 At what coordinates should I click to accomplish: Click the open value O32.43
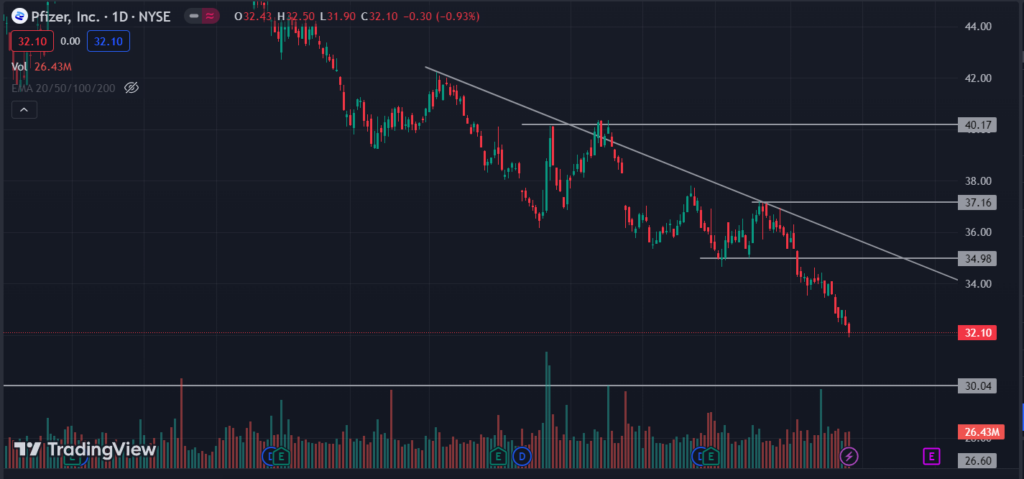pos(253,16)
